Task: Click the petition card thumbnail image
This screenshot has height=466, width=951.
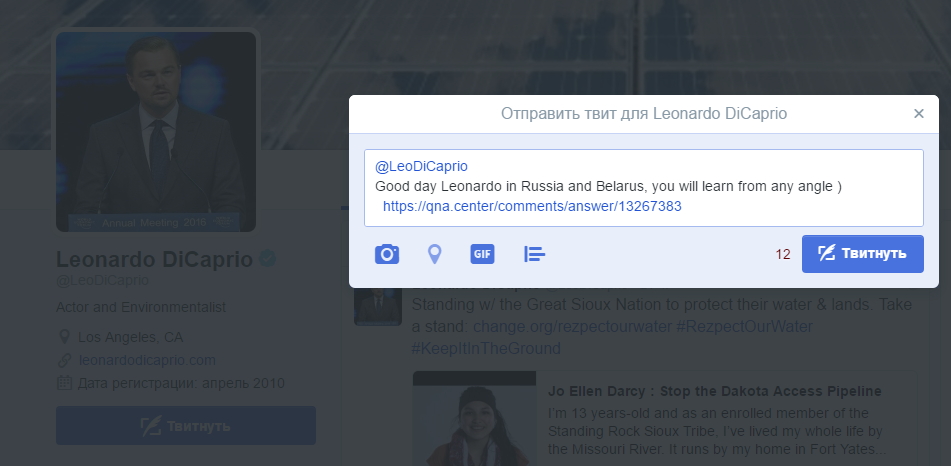Action: (x=474, y=419)
